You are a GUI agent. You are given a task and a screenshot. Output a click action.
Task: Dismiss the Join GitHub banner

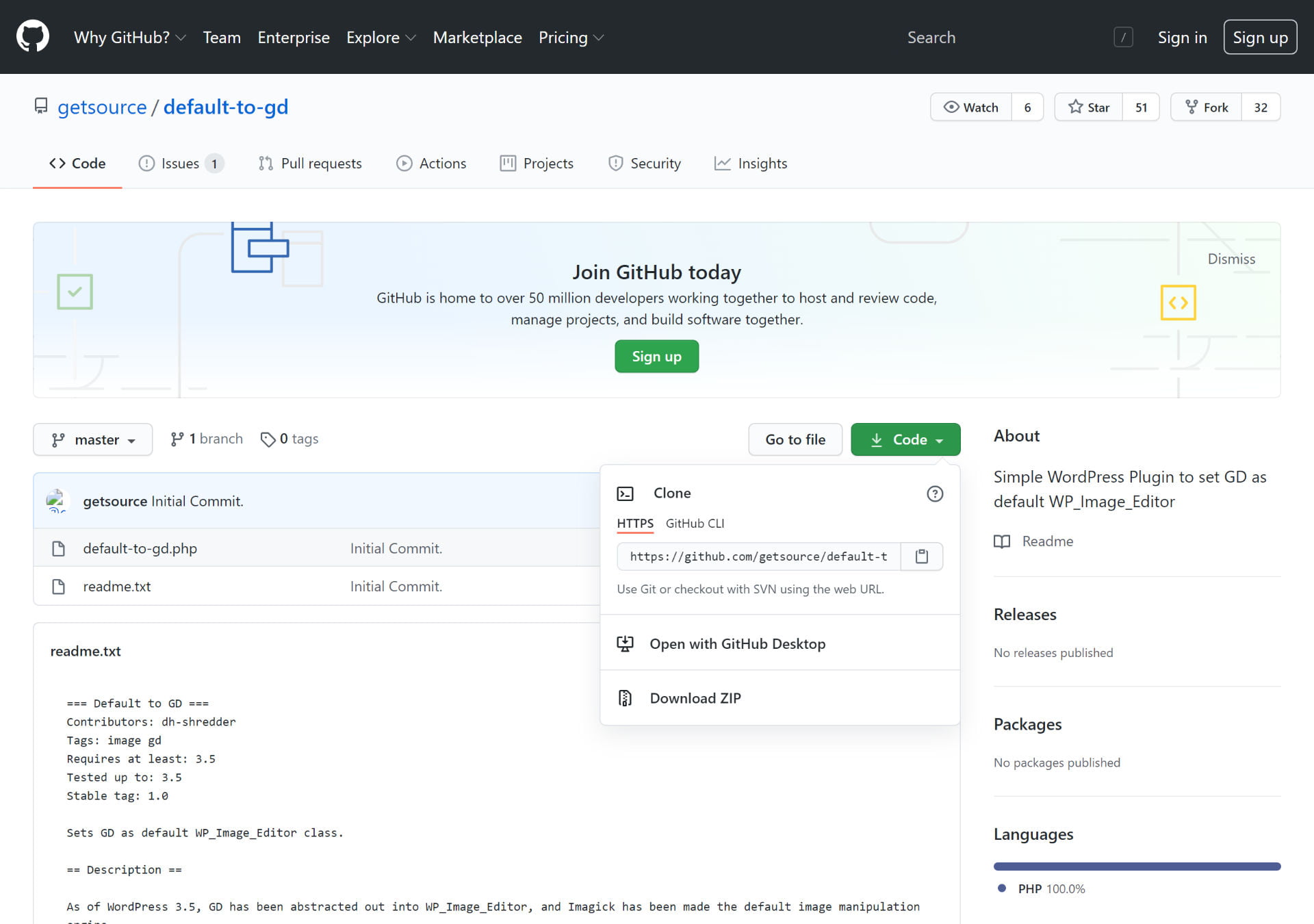[x=1231, y=259]
